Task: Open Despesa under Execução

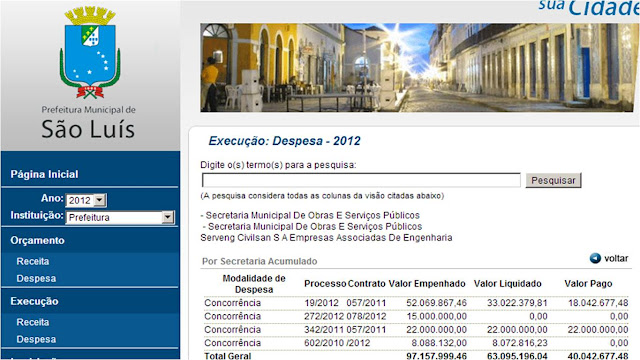Action: coord(36,339)
